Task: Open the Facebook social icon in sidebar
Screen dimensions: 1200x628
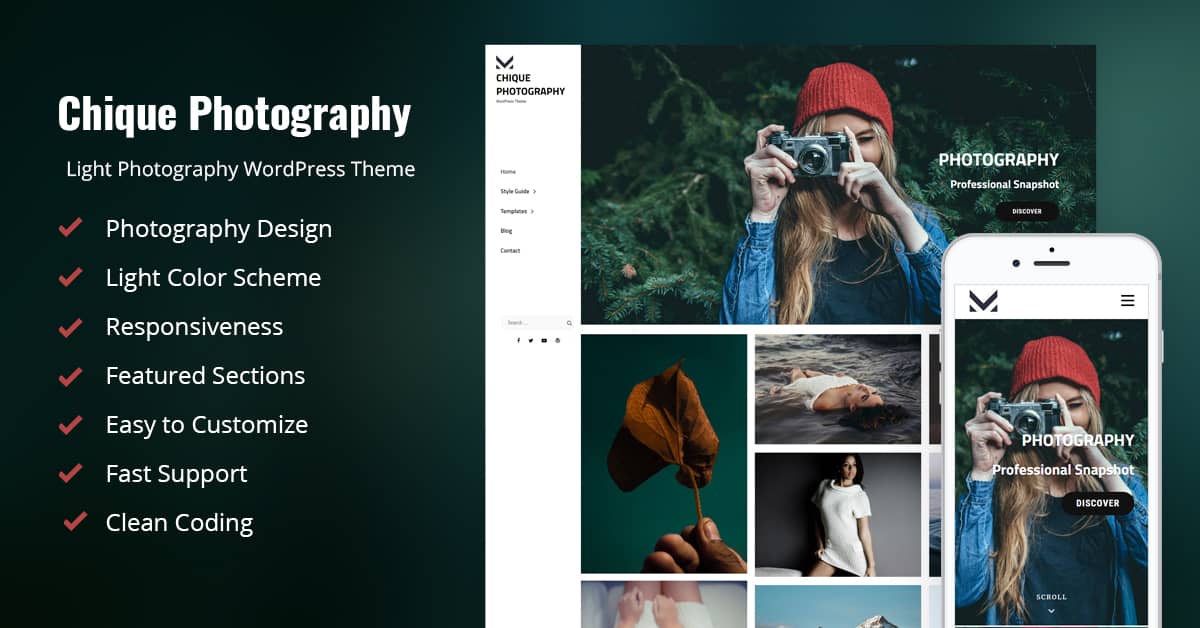Action: pyautogui.click(x=518, y=341)
